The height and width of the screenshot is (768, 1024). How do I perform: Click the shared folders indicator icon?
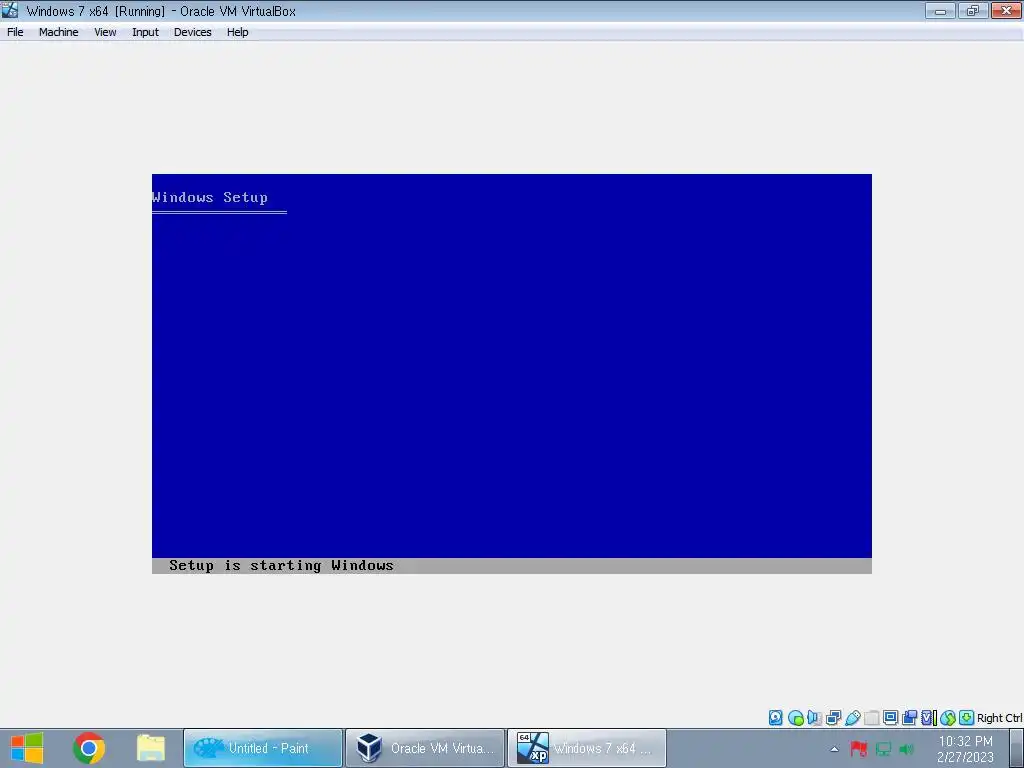click(x=871, y=718)
